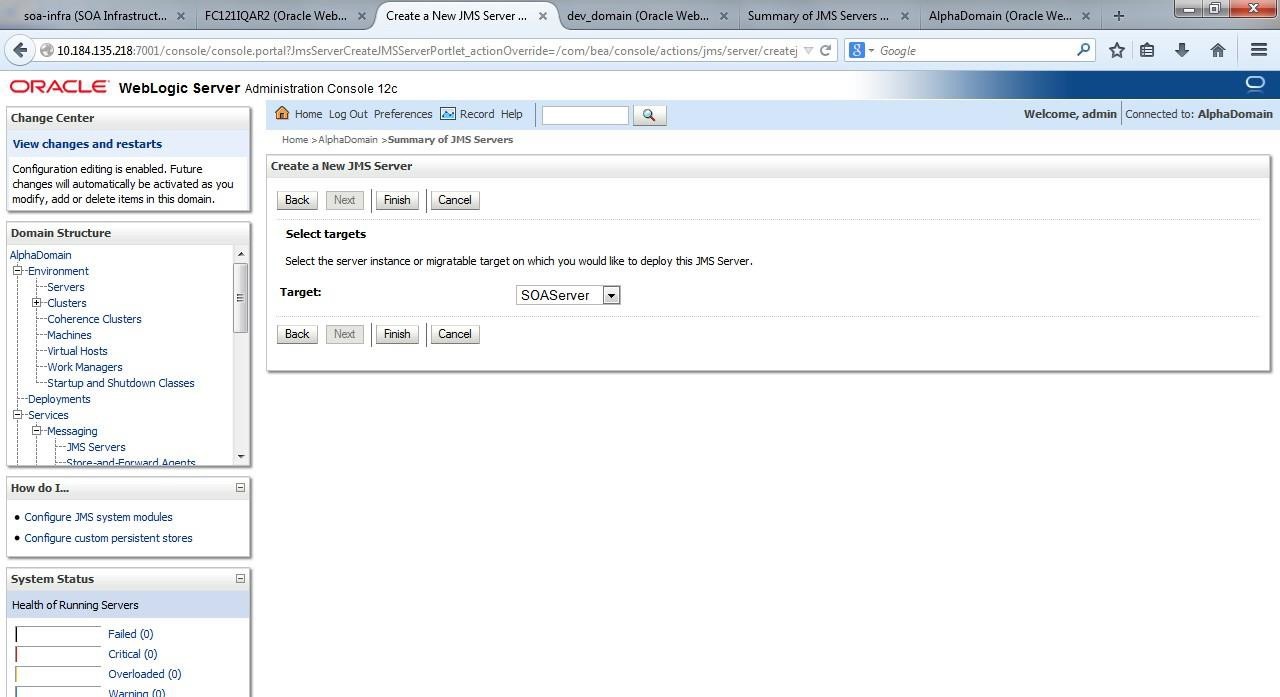Open the Target SOAServer dropdown
Viewport: 1280px width, 697px height.
[x=568, y=295]
